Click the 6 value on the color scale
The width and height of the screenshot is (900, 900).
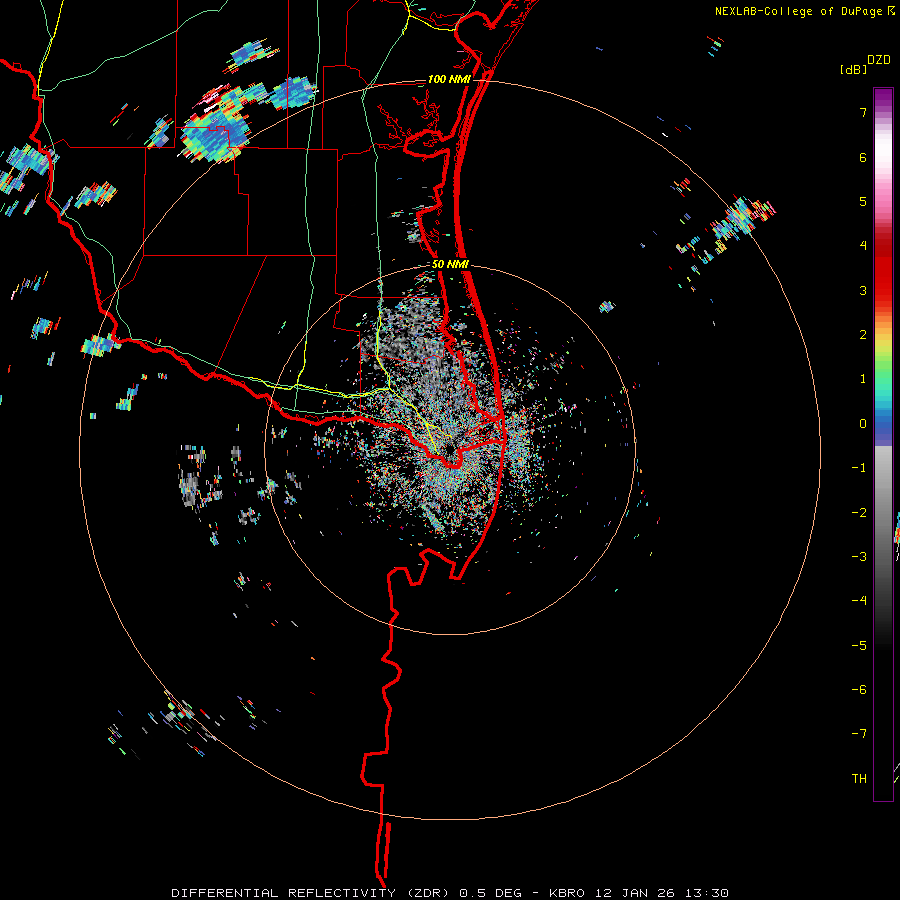(x=863, y=157)
